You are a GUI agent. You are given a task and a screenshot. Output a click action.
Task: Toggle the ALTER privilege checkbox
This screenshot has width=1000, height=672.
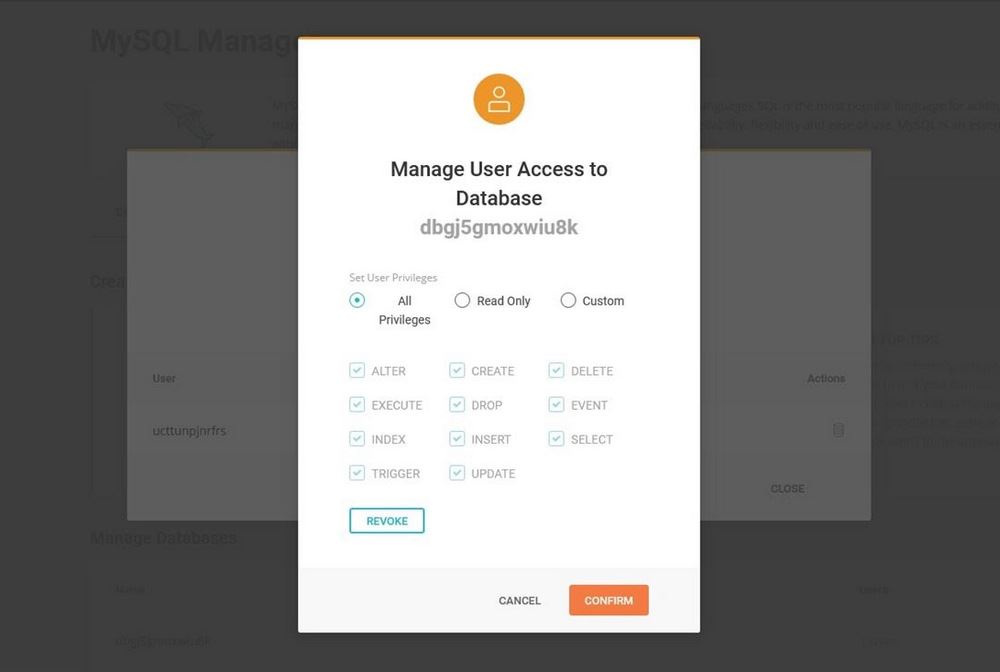[357, 370]
